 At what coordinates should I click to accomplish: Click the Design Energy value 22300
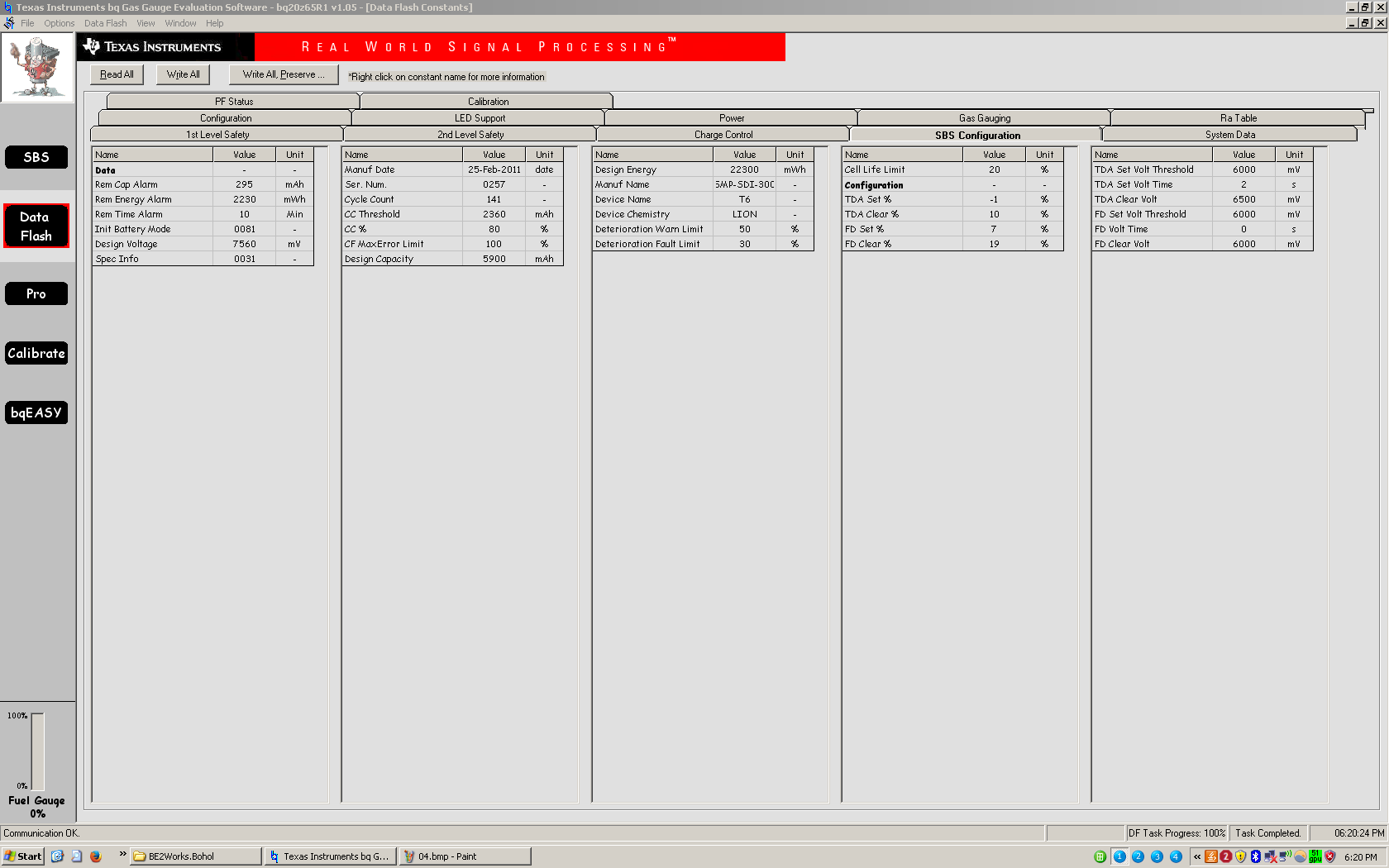coord(744,169)
